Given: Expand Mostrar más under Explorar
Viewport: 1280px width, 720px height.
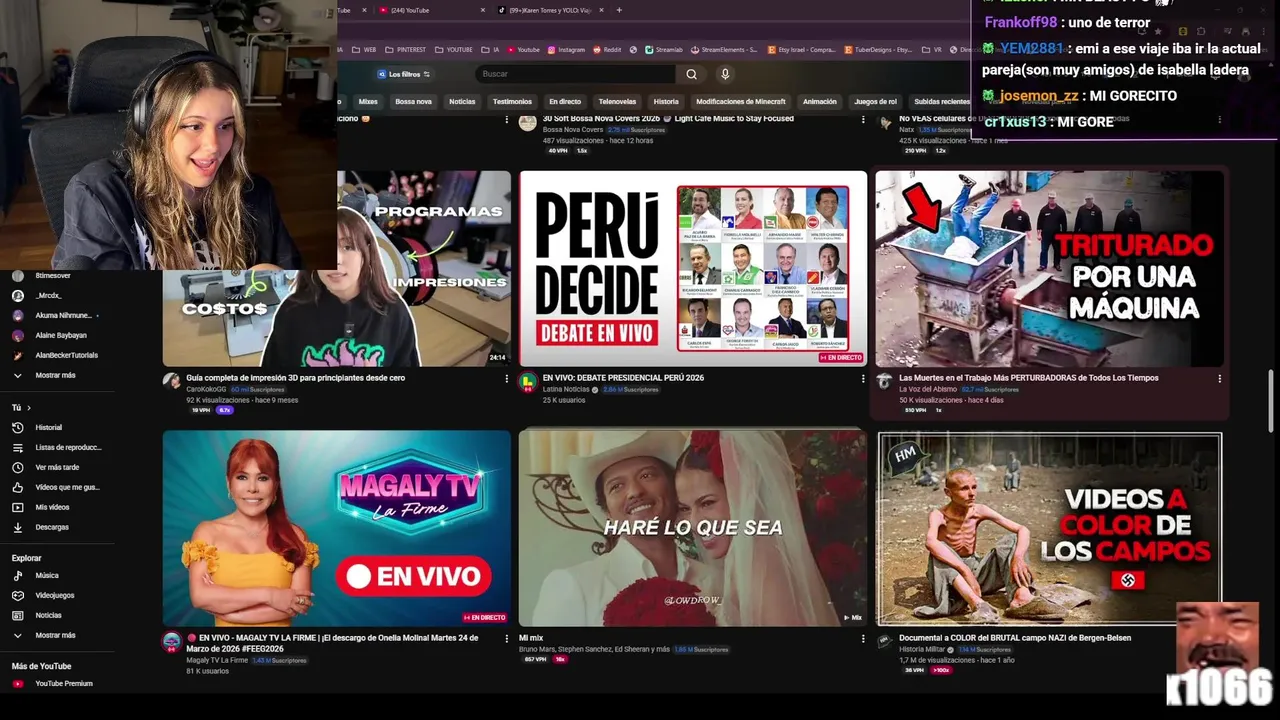Looking at the screenshot, I should tap(43, 635).
